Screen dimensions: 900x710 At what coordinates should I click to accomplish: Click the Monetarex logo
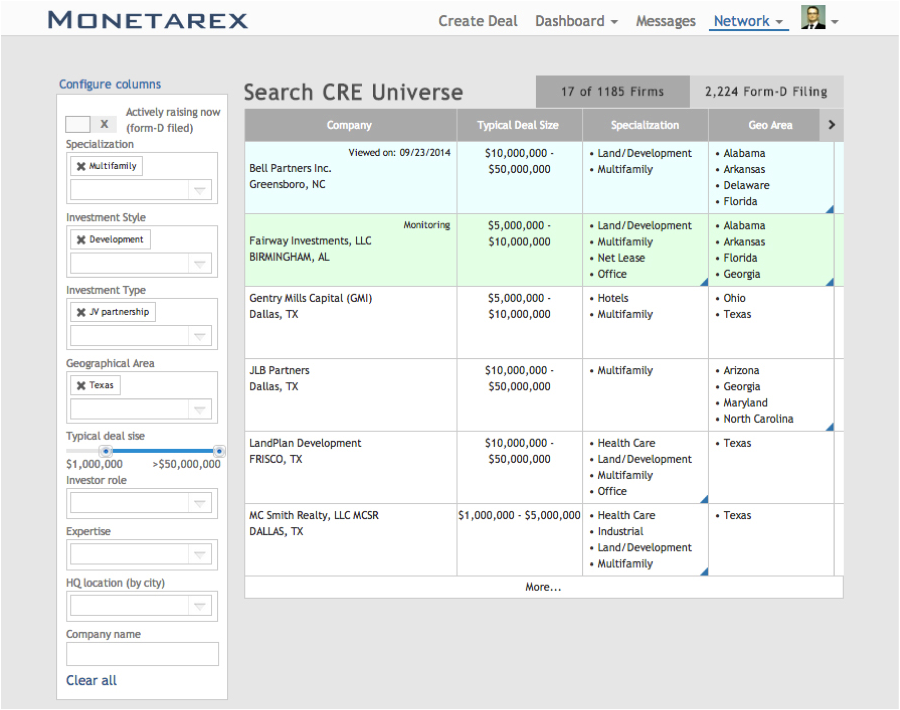(x=148, y=20)
